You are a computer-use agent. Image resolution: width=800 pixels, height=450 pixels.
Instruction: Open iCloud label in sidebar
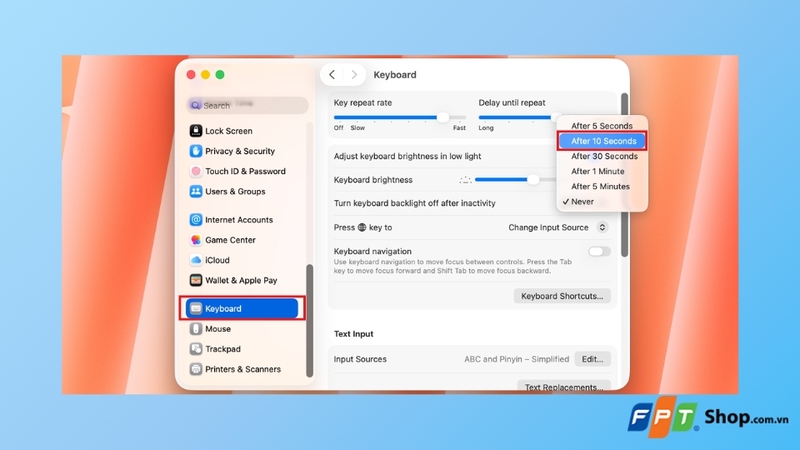coord(217,260)
